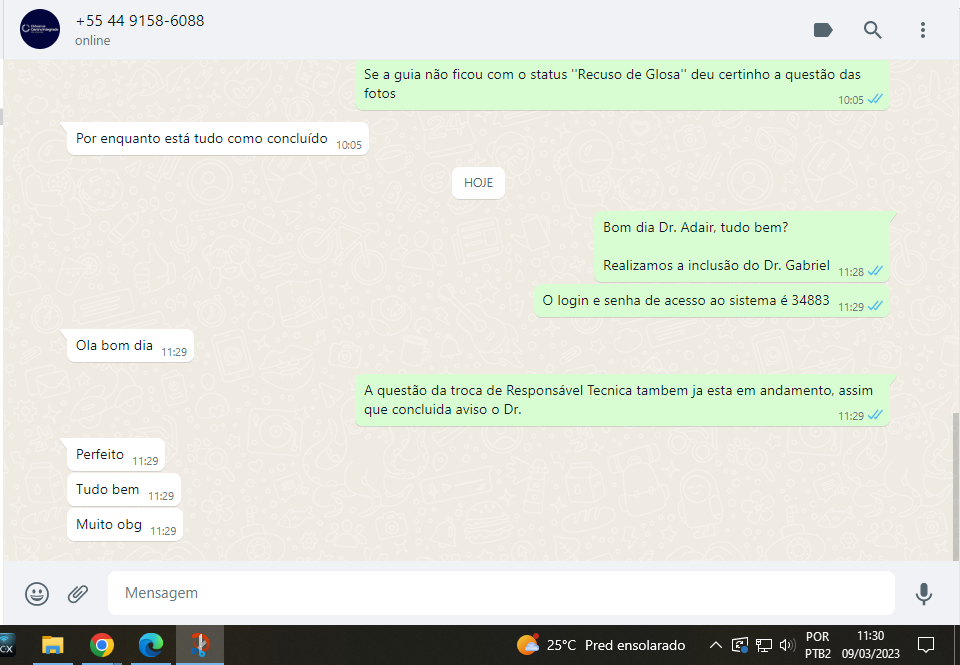Attach a file with the paperclip

[78, 593]
